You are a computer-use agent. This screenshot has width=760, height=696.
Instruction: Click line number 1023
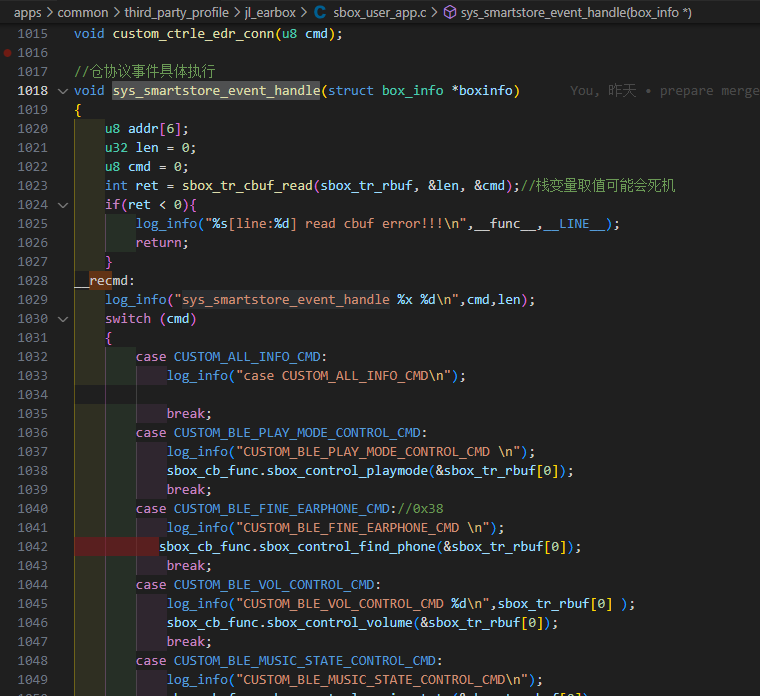point(32,186)
